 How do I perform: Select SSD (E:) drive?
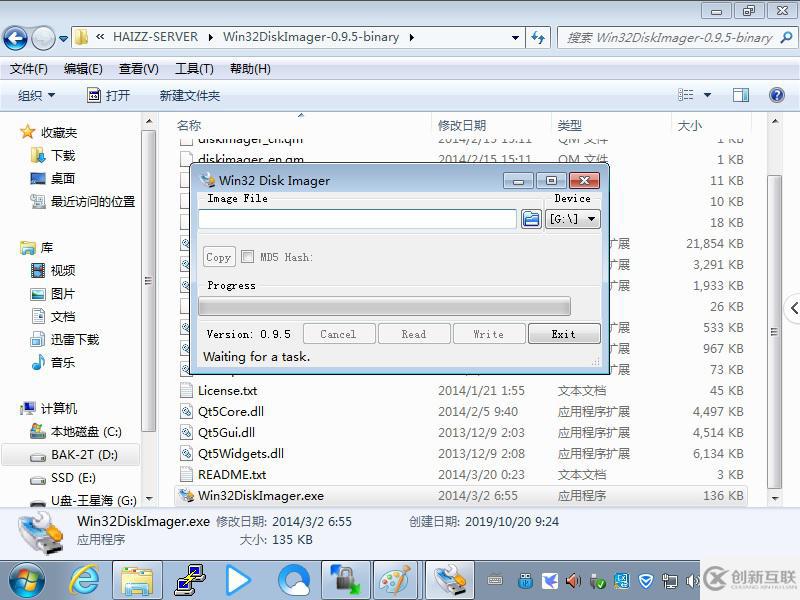coord(73,478)
